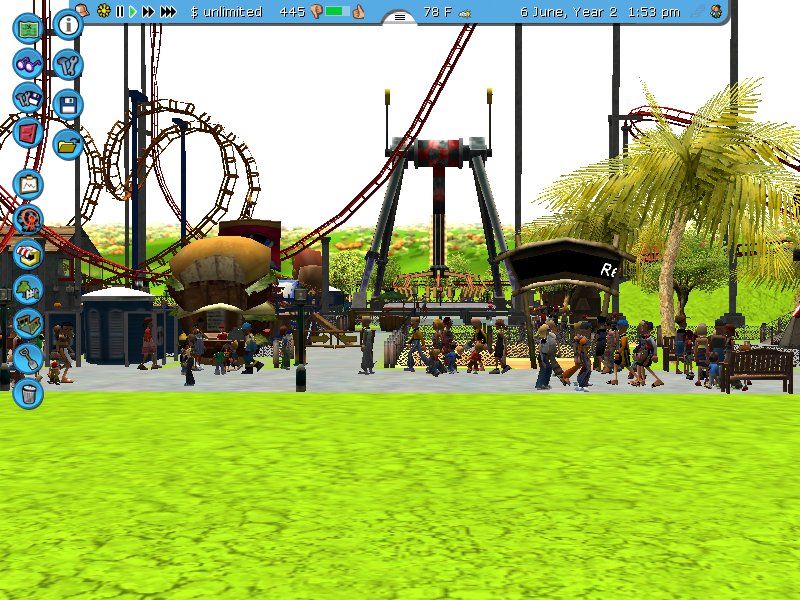Click the floppy disk save icon
The height and width of the screenshot is (600, 800).
67,104
